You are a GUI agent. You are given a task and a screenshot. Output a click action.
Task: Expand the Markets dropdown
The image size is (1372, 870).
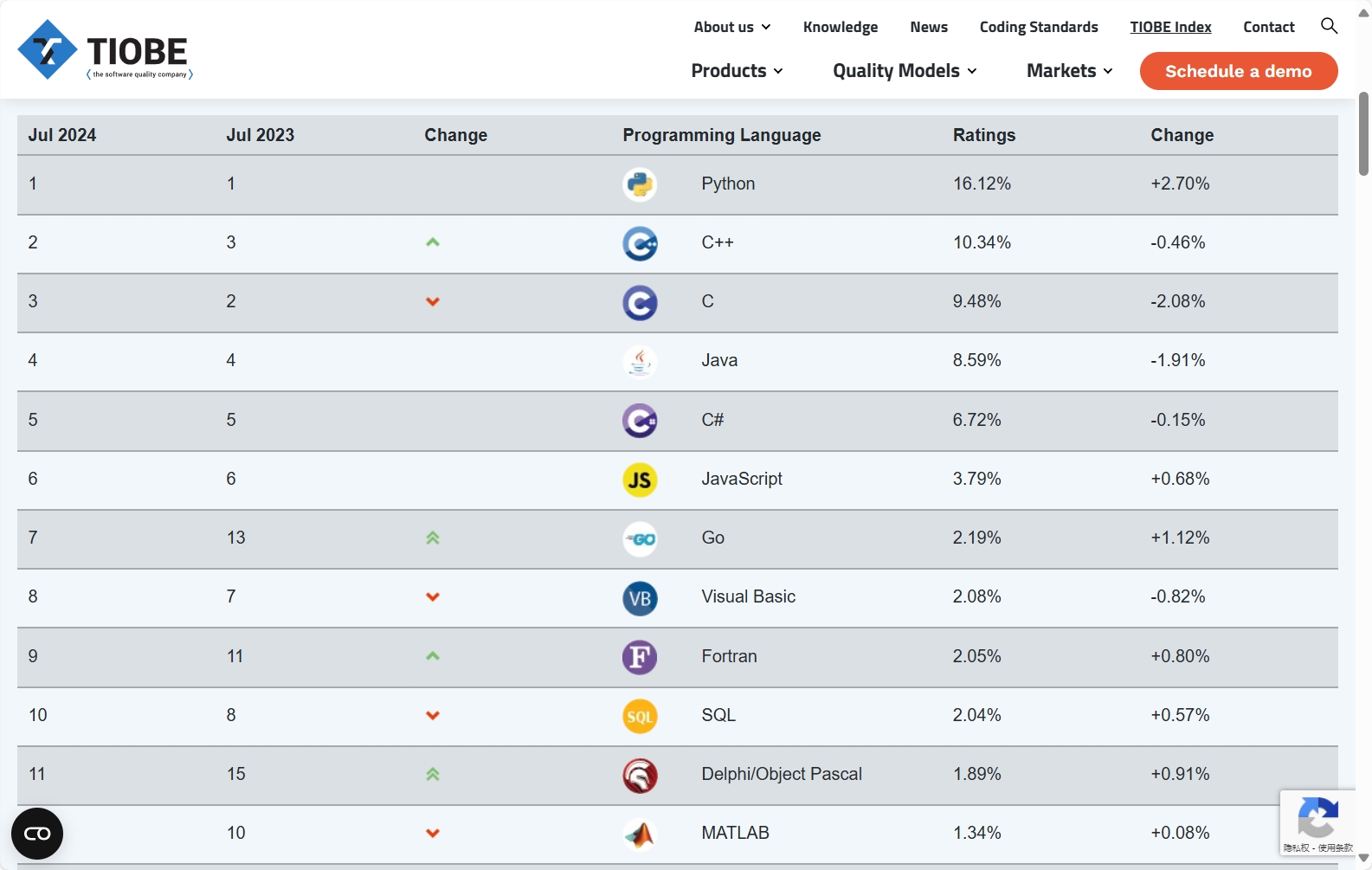point(1069,71)
